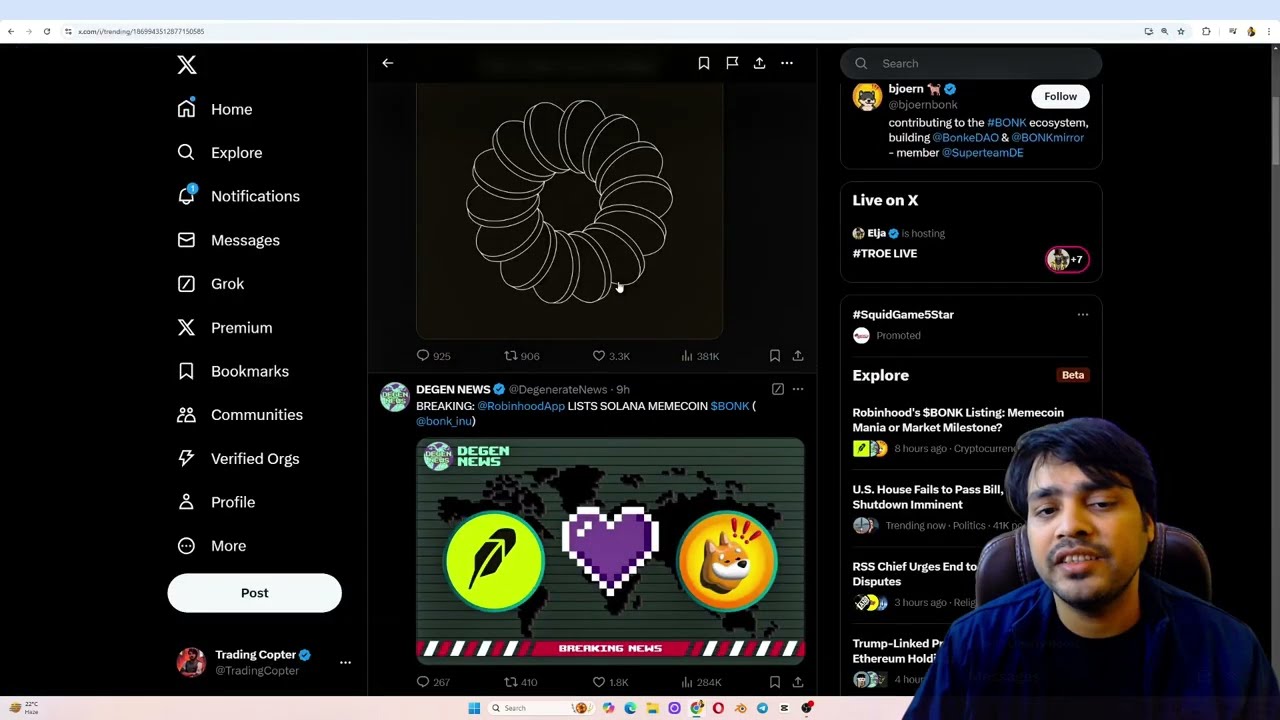The image size is (1280, 720).
Task: Open the DEGEN NEWS breaking news image
Action: (x=610, y=551)
